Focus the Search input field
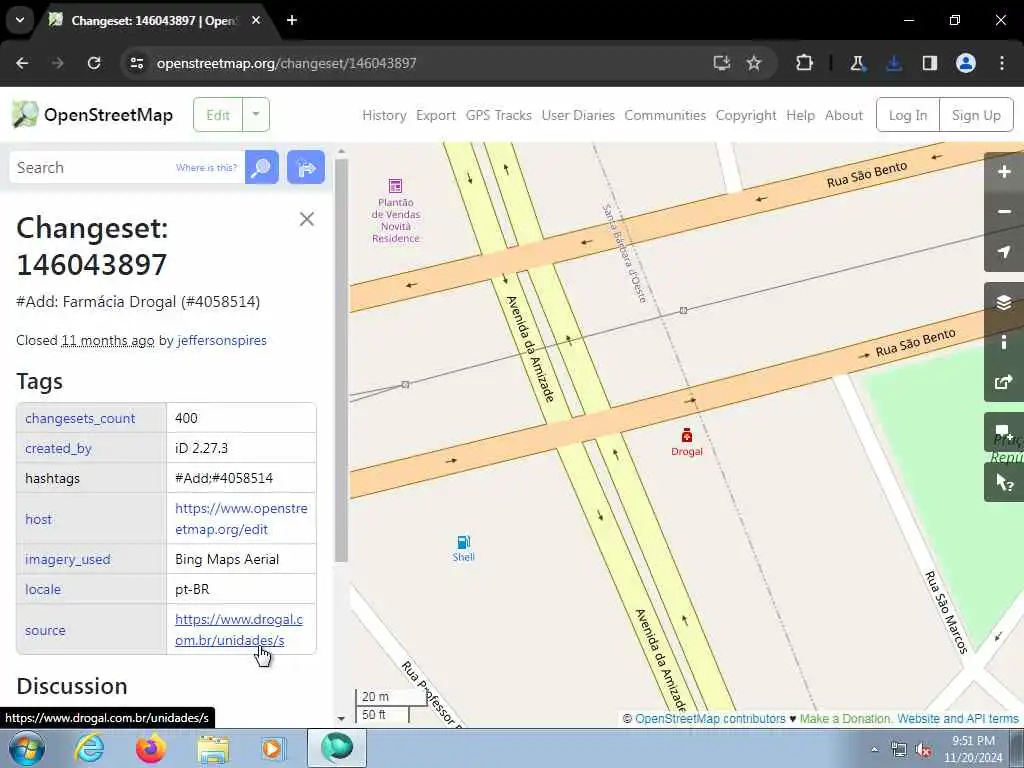This screenshot has width=1024, height=768. [x=127, y=167]
